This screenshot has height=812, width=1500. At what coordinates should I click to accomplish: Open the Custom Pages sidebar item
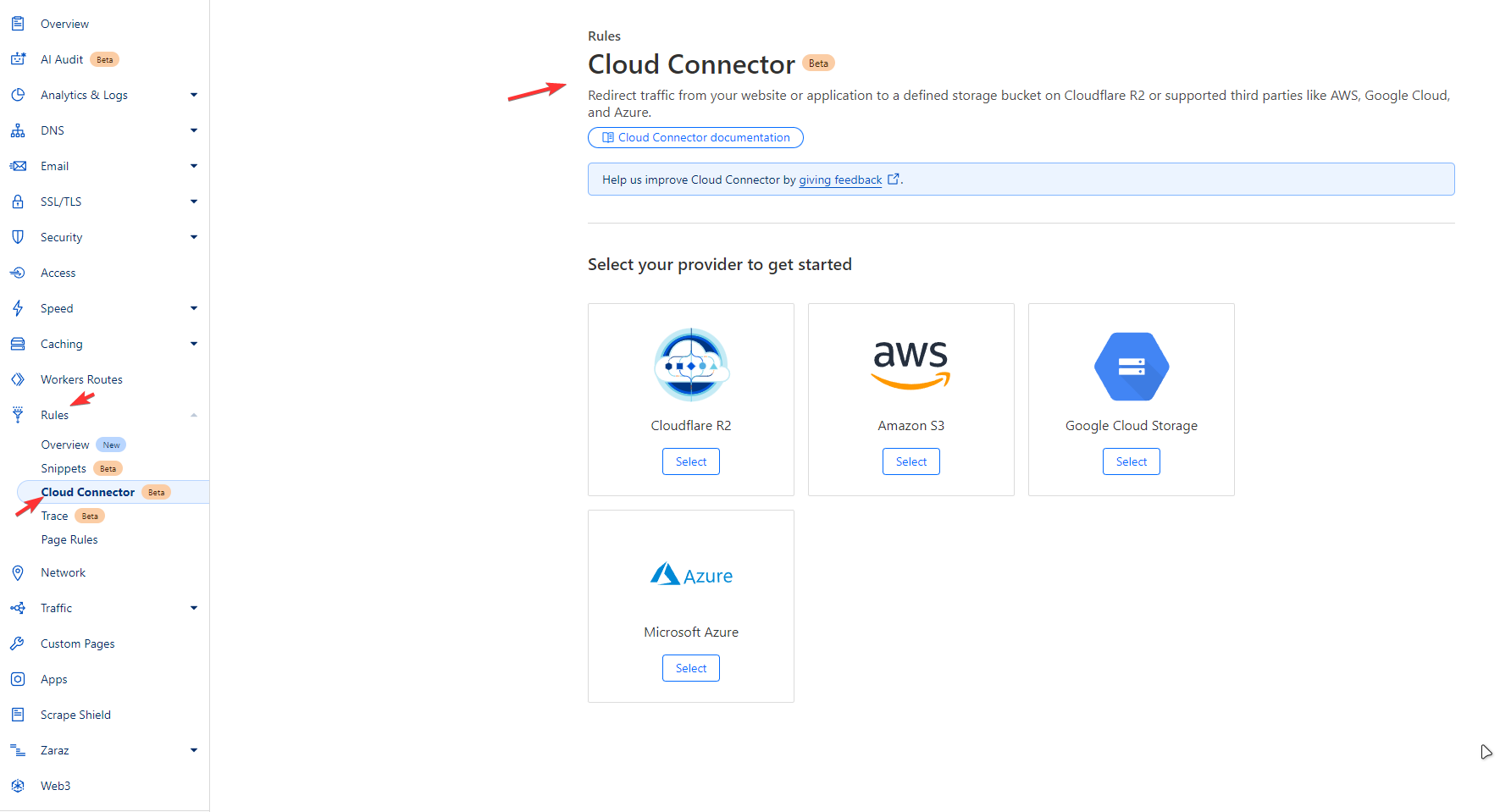(x=77, y=644)
